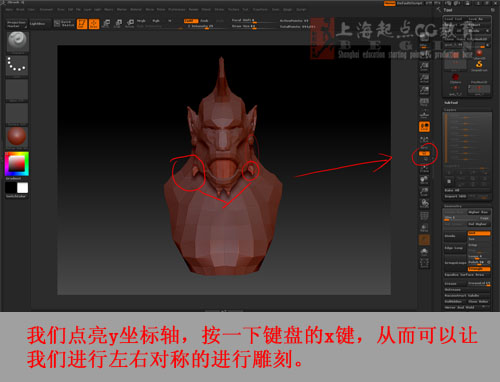This screenshot has width=500, height=382.
Task: Activate Quick Sketch mode
Action: pos(65,24)
